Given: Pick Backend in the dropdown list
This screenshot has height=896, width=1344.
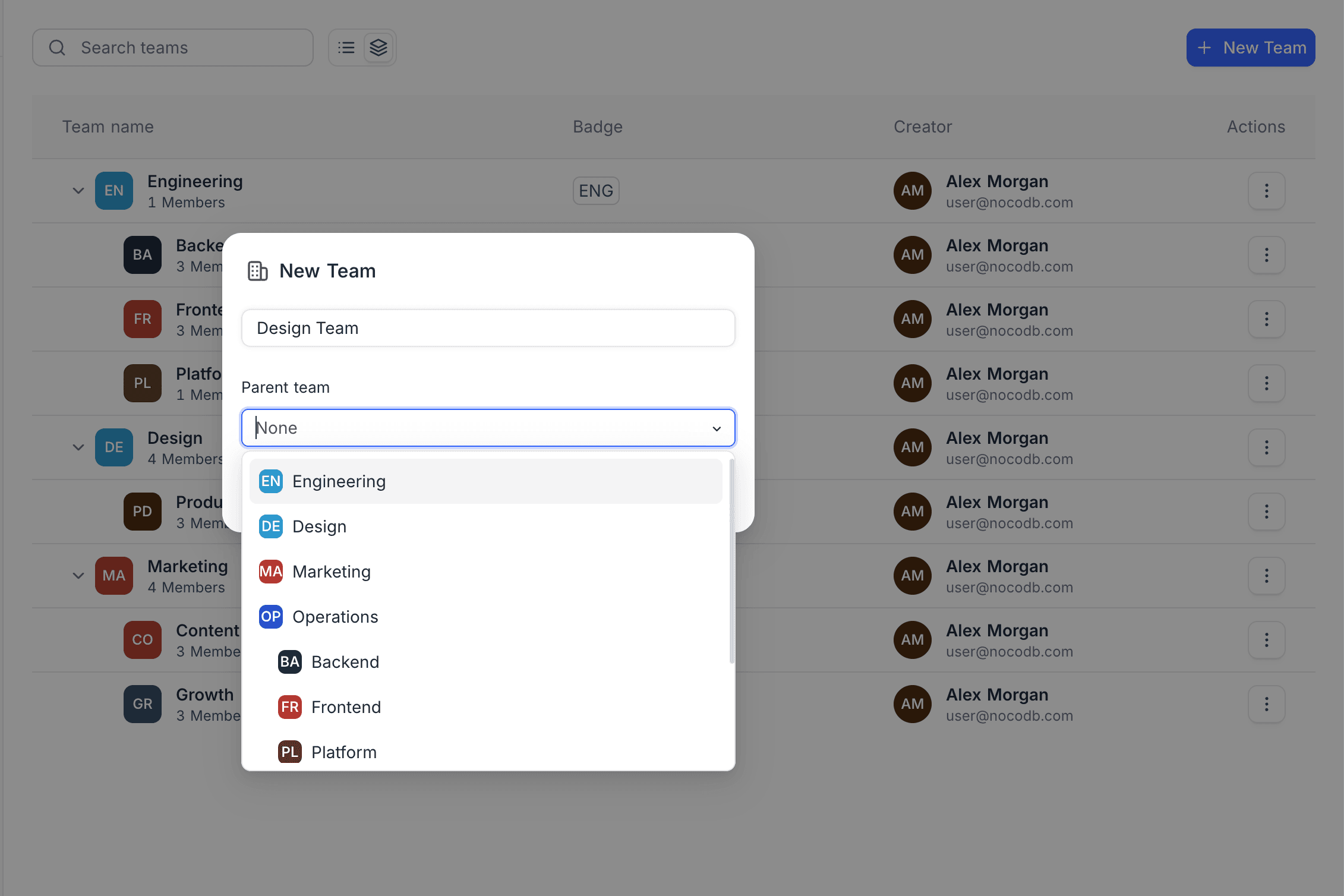Looking at the screenshot, I should [x=345, y=662].
